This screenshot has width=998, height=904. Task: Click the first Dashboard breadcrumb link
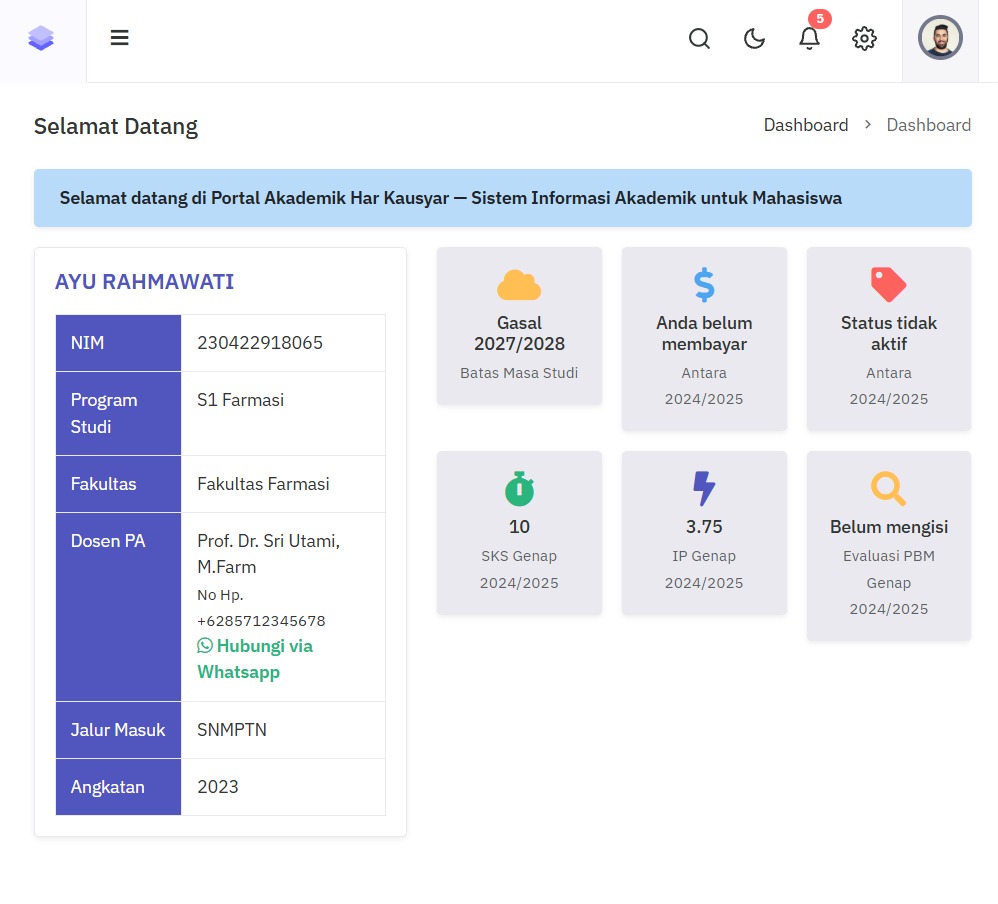[x=805, y=125]
